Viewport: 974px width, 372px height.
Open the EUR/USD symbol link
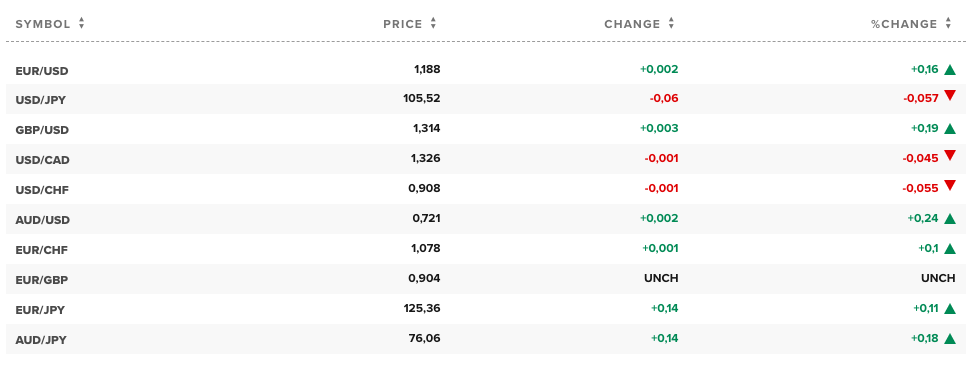pos(42,71)
